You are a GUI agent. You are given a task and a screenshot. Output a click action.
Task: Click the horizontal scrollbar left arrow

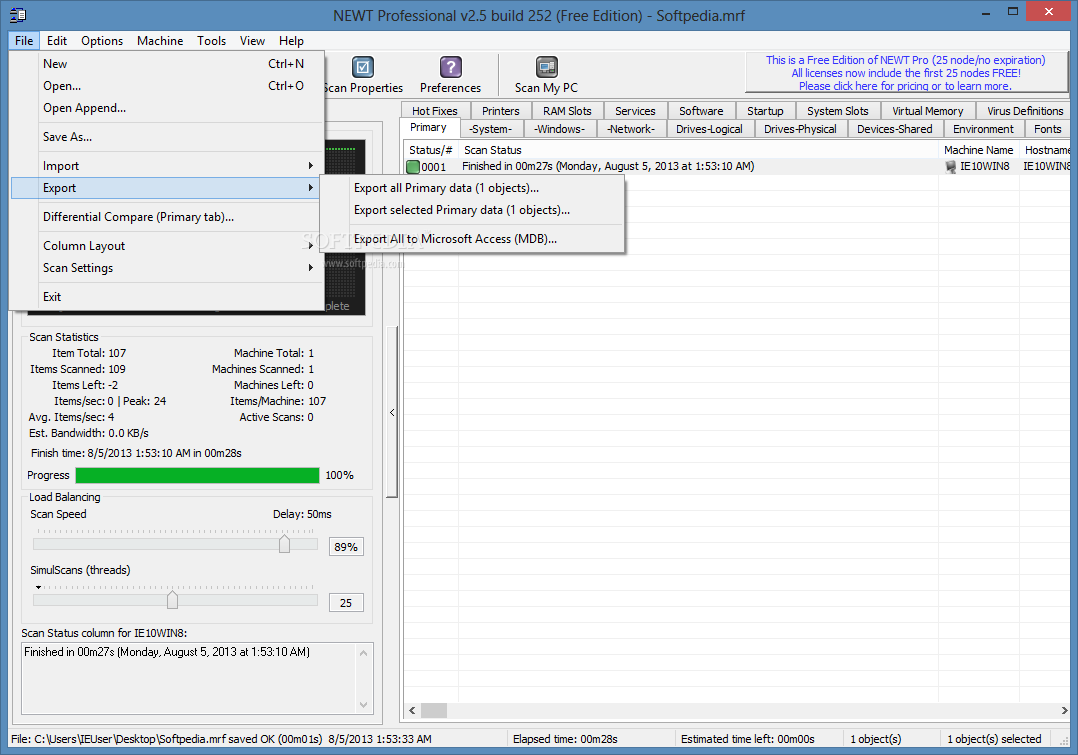412,710
